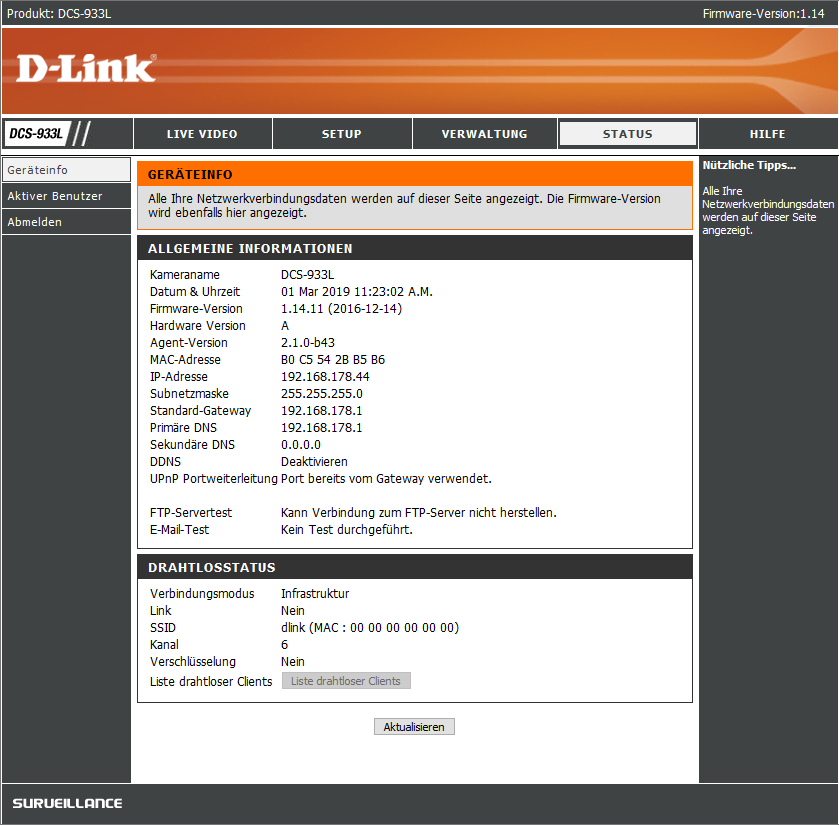839x825 pixels.
Task: Click the Verbindungsmodus value Infrastruktur
Action: point(315,593)
